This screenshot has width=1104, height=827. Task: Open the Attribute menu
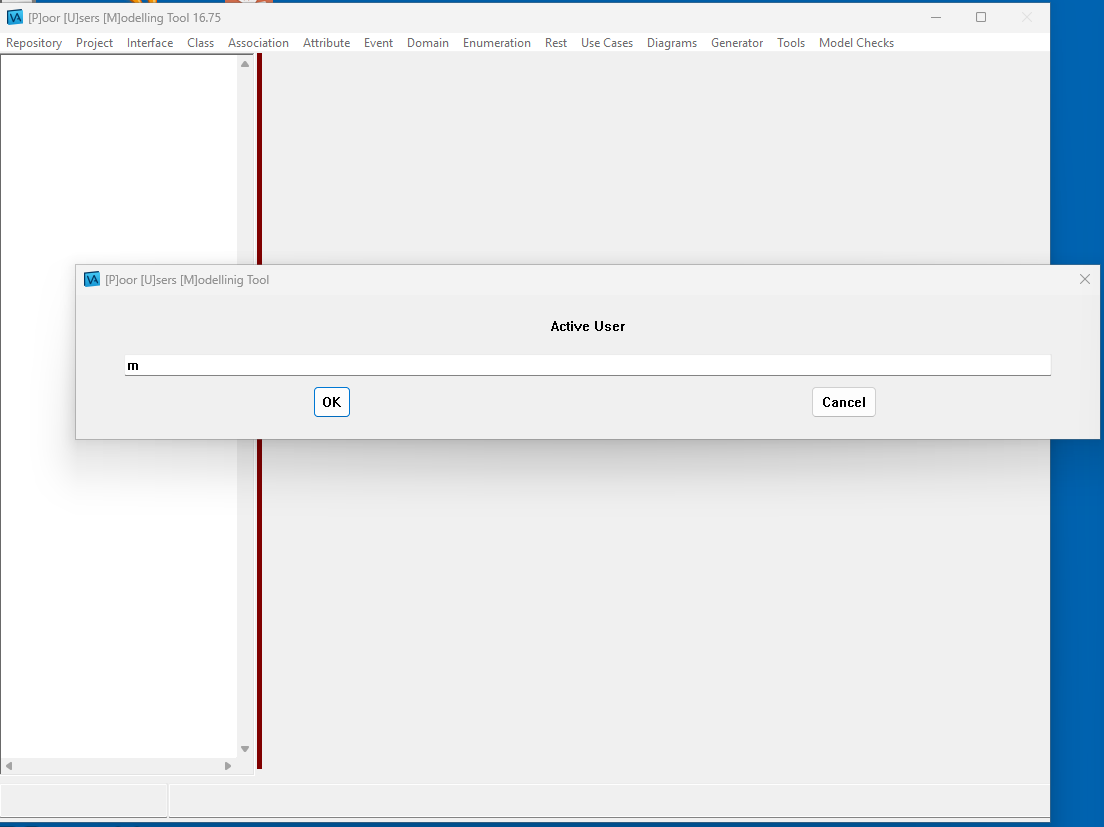pos(327,43)
